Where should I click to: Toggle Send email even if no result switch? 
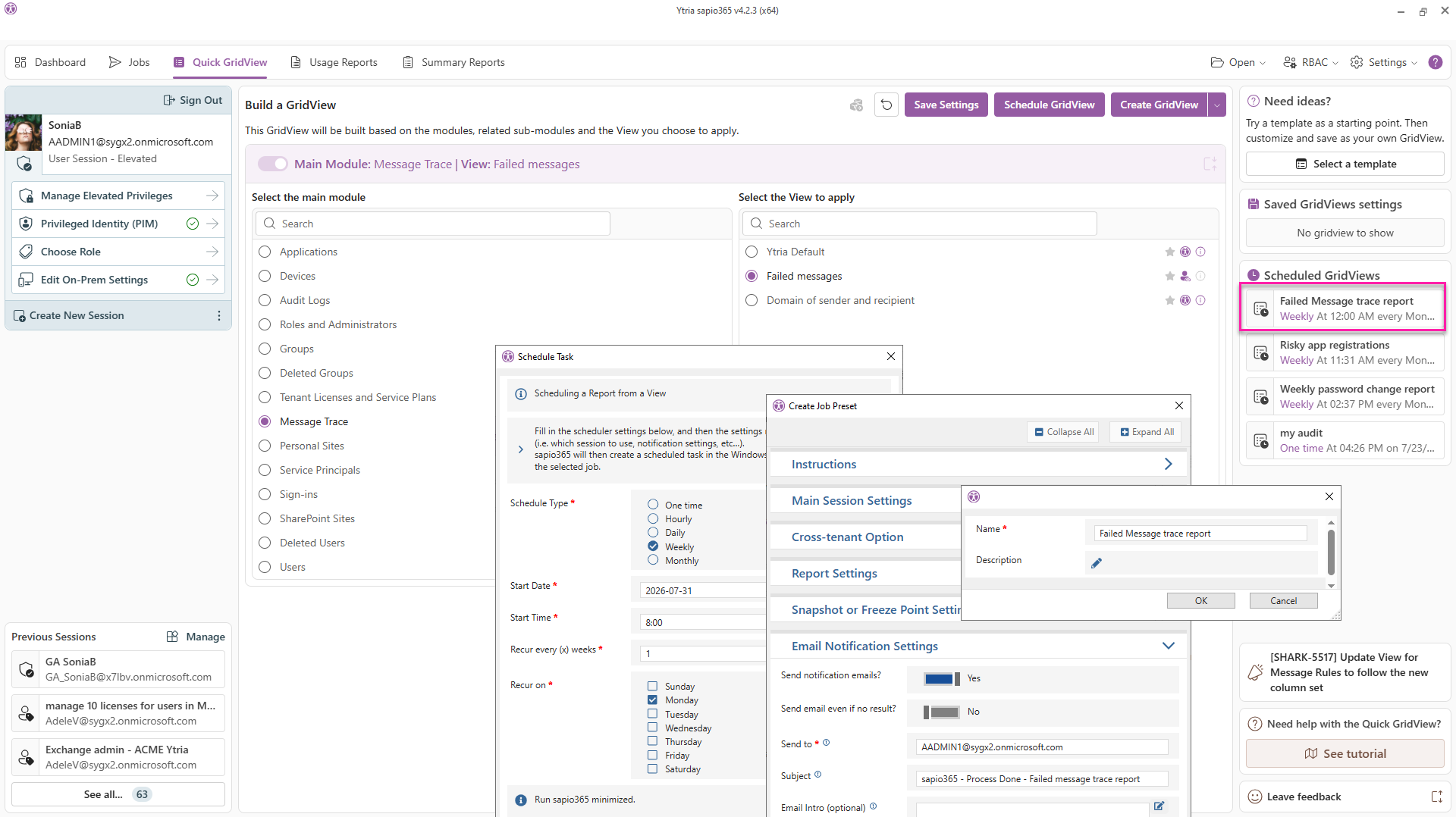(942, 712)
